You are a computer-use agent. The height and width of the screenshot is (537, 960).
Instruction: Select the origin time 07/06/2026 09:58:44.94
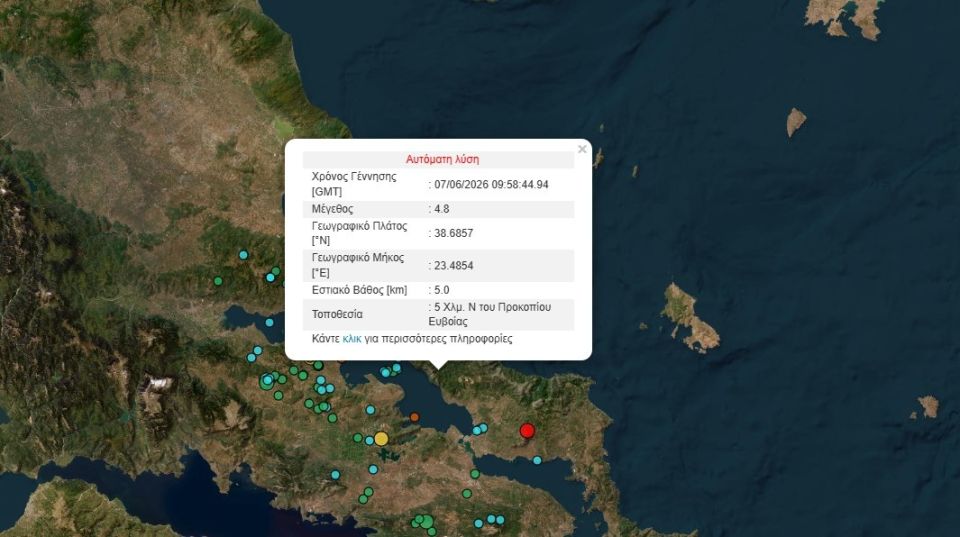(491, 184)
